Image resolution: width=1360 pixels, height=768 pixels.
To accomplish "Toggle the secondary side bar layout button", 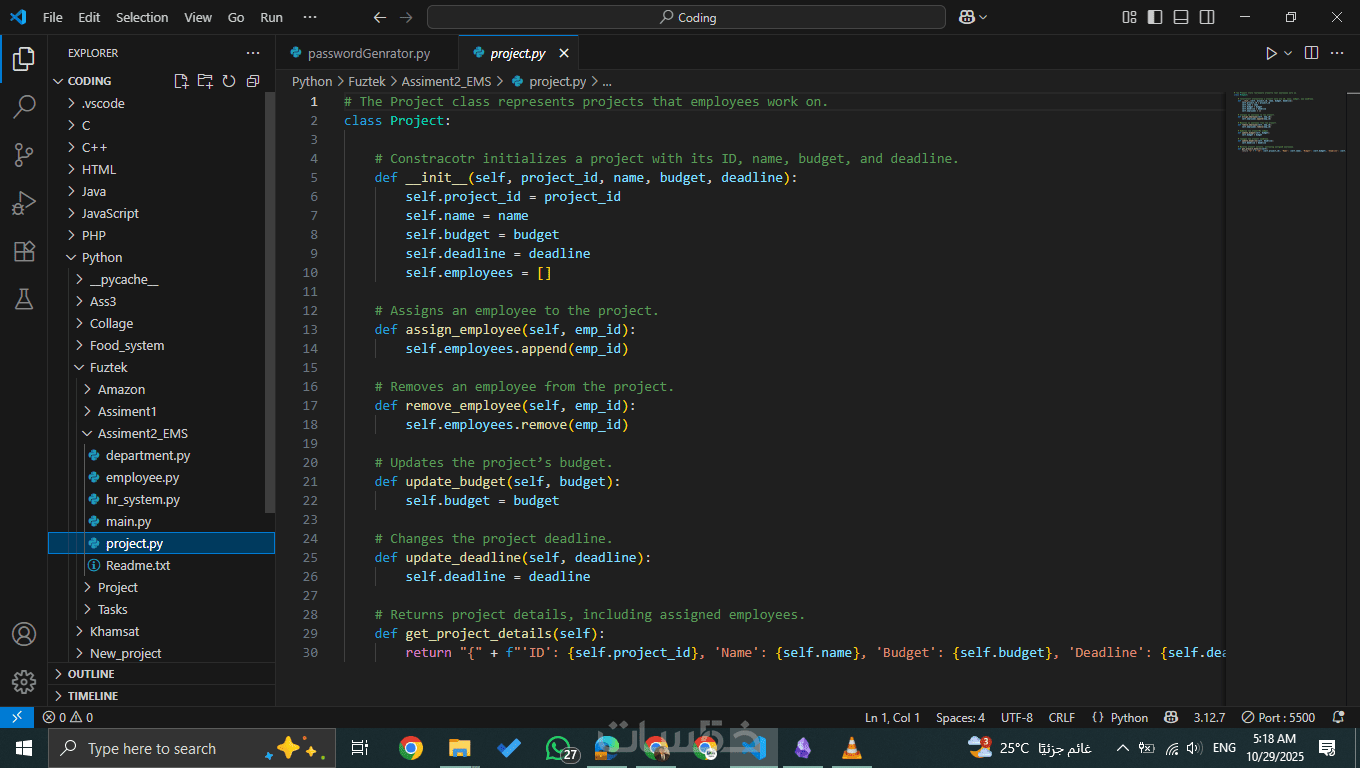I will click(x=1207, y=17).
